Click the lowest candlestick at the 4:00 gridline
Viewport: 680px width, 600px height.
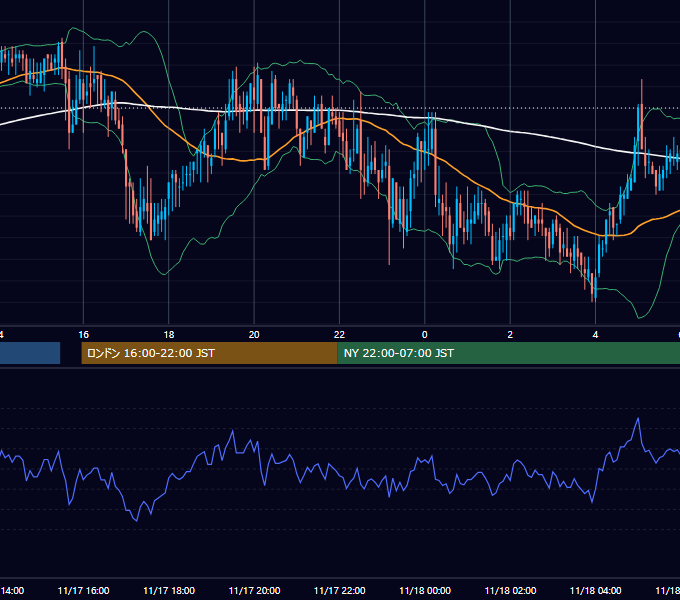click(595, 288)
